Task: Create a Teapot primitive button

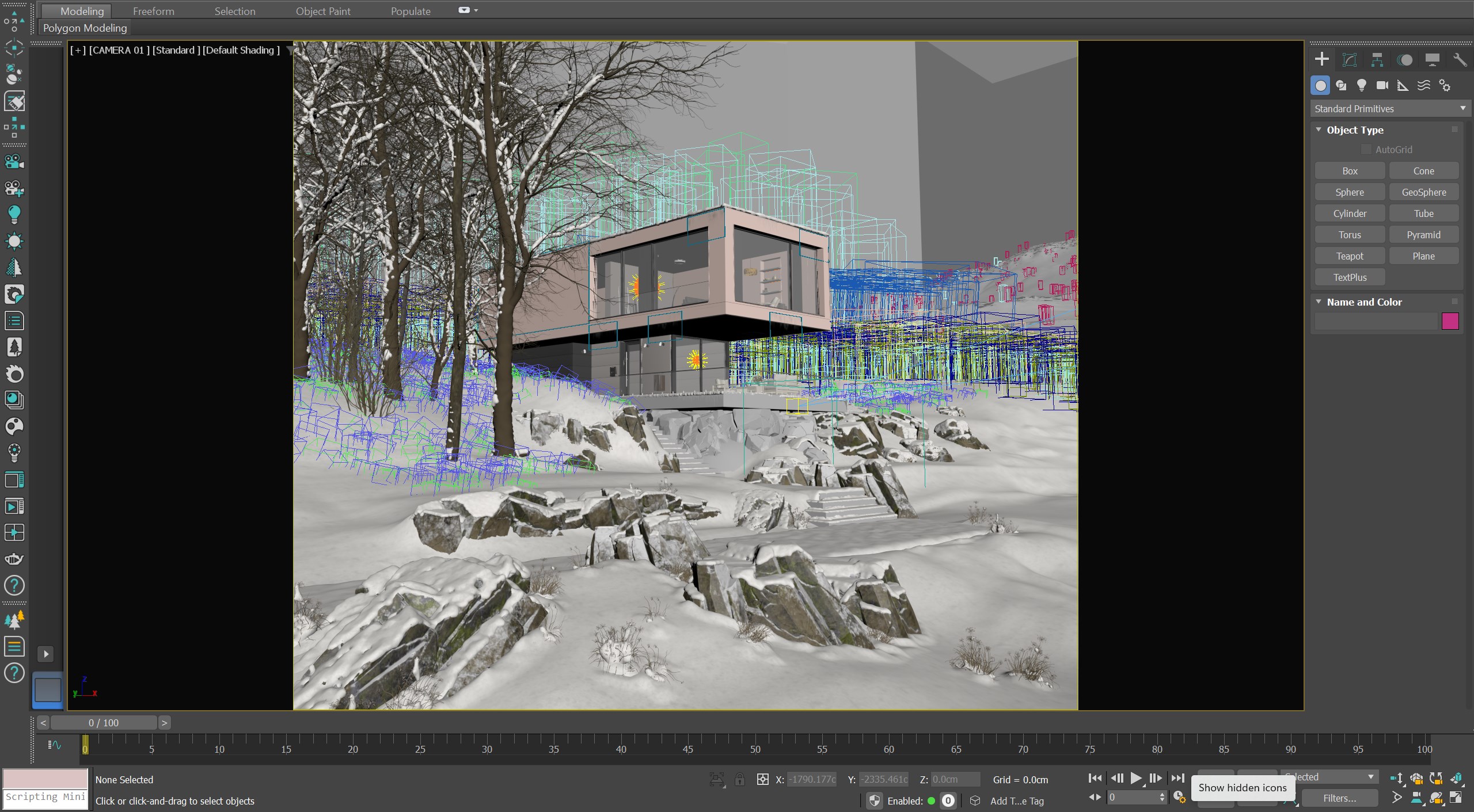Action: (x=1349, y=256)
